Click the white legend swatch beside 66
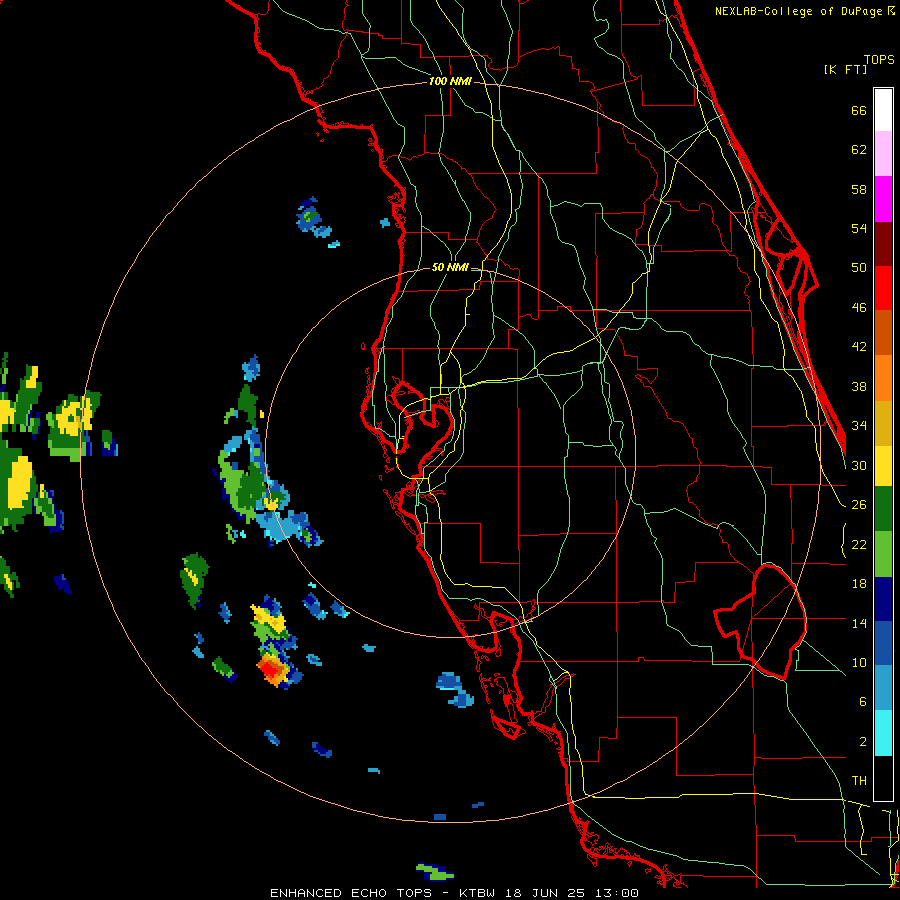 click(x=883, y=110)
